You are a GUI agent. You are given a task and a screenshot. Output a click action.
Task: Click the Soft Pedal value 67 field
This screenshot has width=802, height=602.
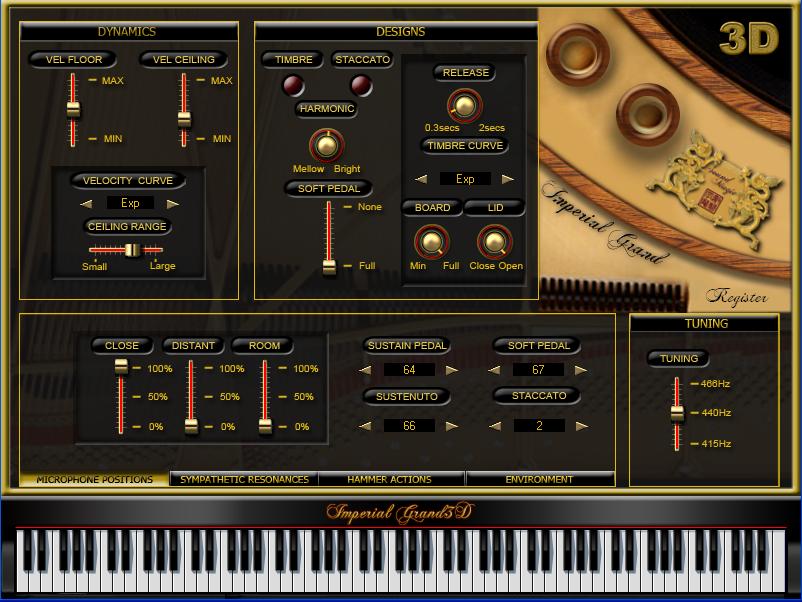point(538,369)
